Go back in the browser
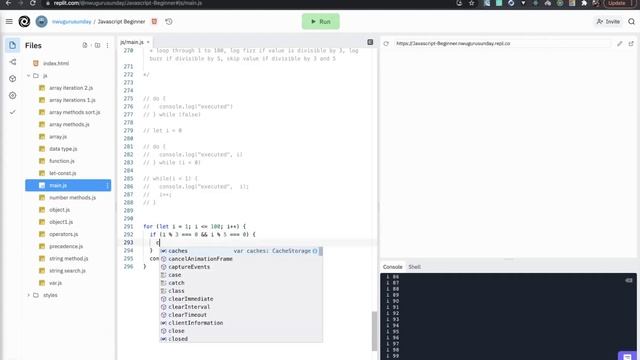640x360 pixels. point(8,3)
